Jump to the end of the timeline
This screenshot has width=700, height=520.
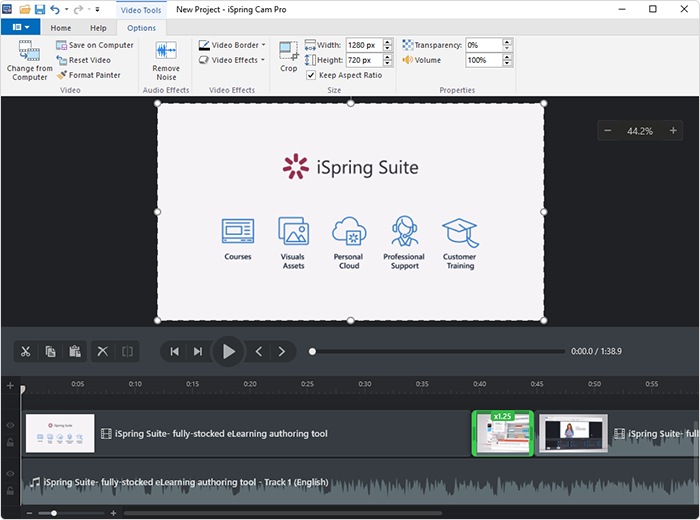tap(198, 352)
